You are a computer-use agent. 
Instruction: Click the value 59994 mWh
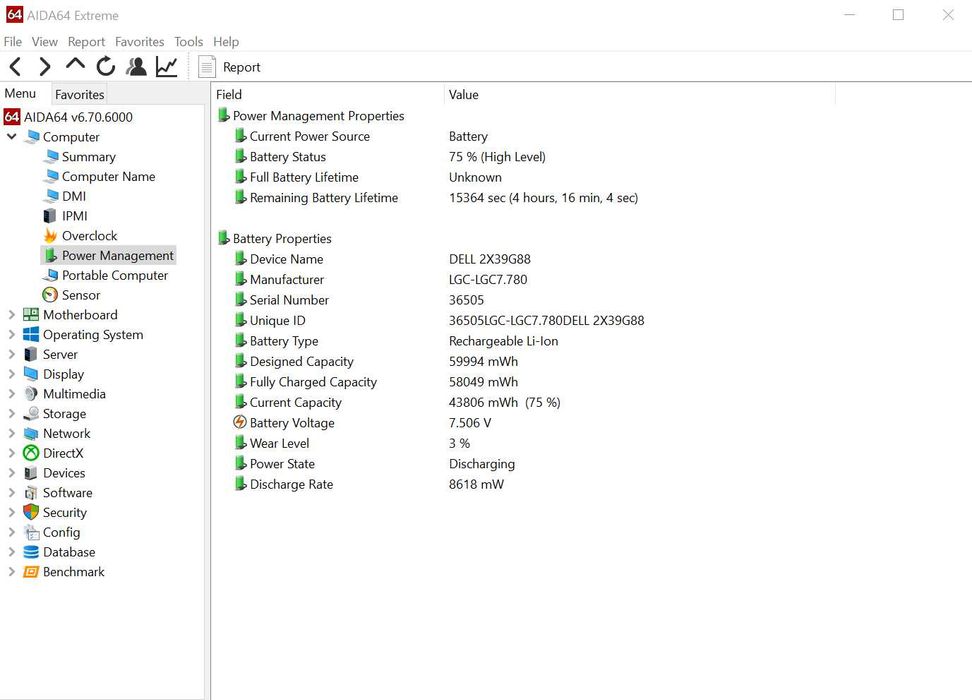coord(483,361)
